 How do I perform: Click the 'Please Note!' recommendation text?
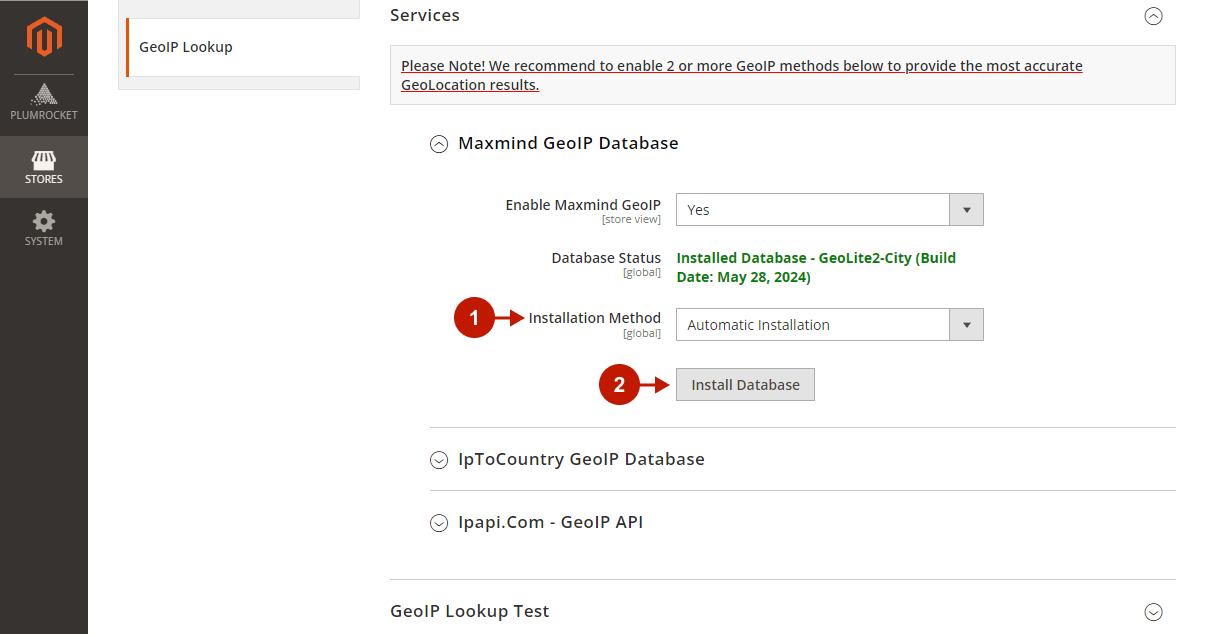[742, 75]
